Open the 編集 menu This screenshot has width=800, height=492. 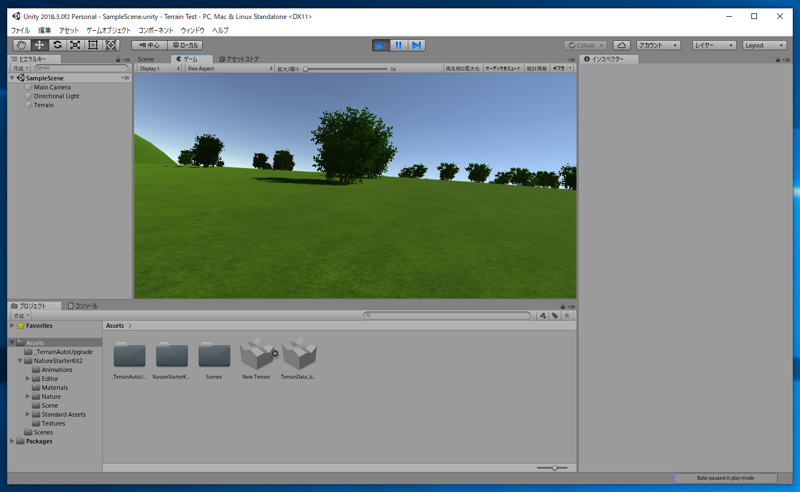(44, 31)
